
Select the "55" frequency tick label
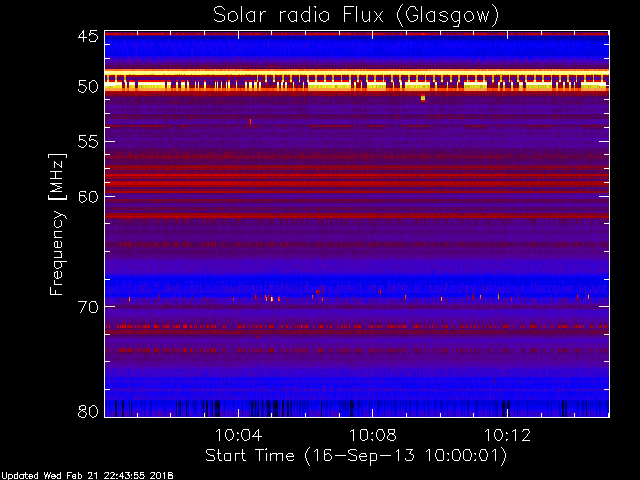click(x=88, y=142)
